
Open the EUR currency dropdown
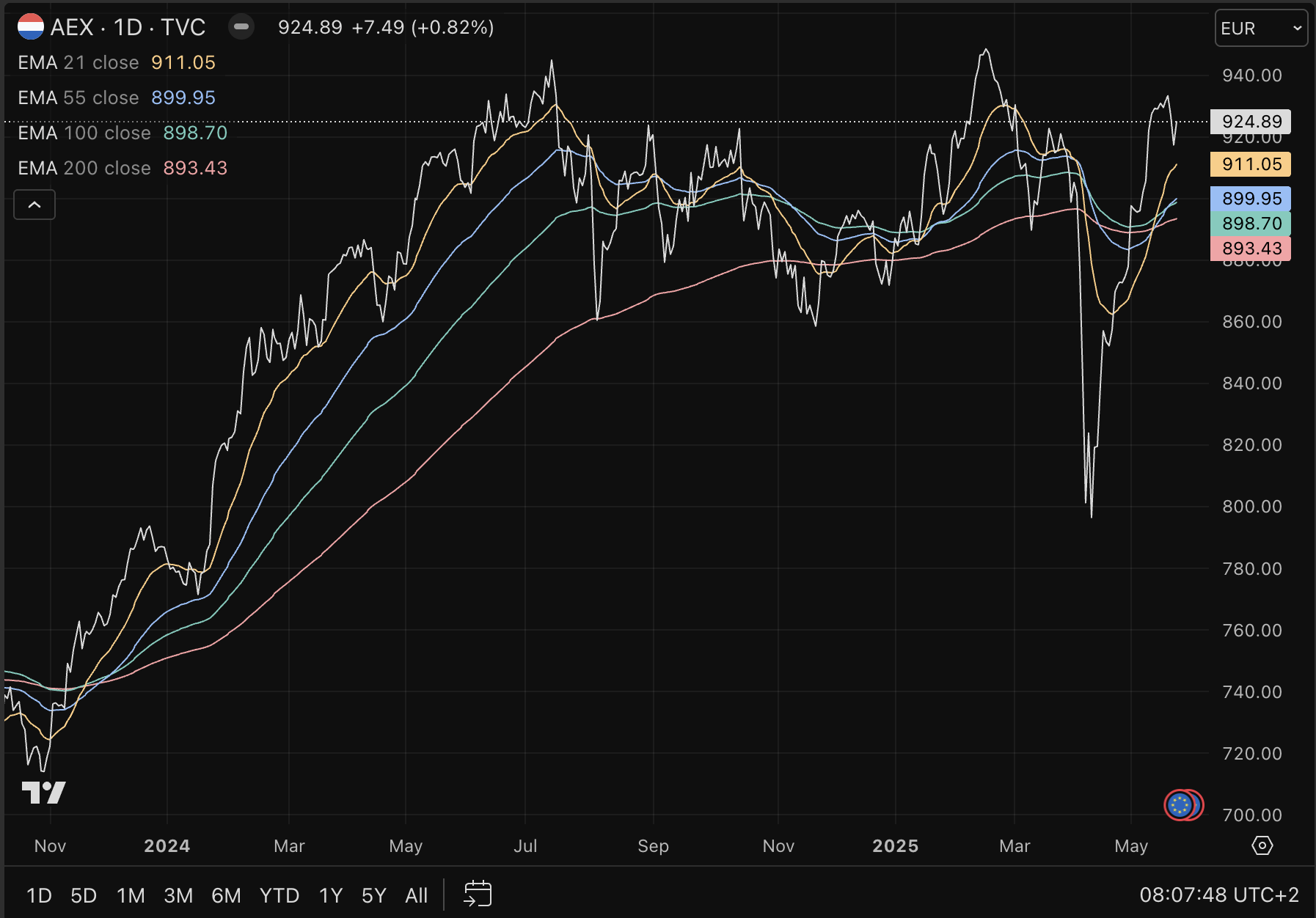[x=1260, y=29]
